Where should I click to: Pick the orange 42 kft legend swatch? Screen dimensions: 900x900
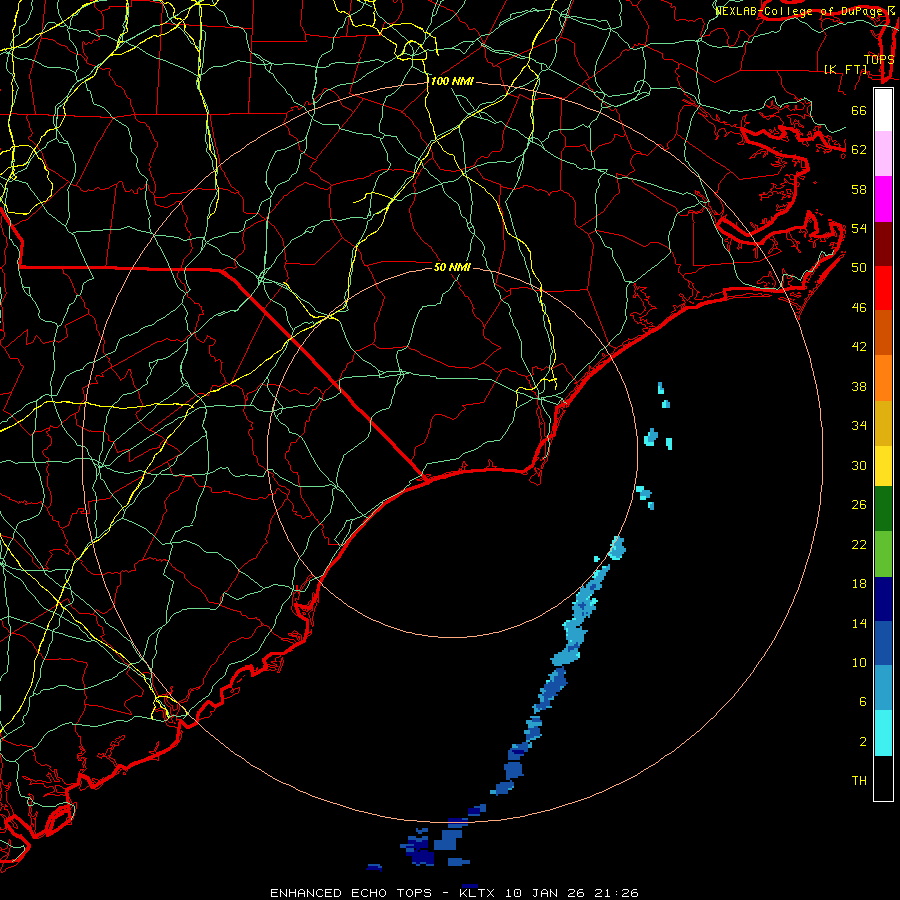(883, 378)
